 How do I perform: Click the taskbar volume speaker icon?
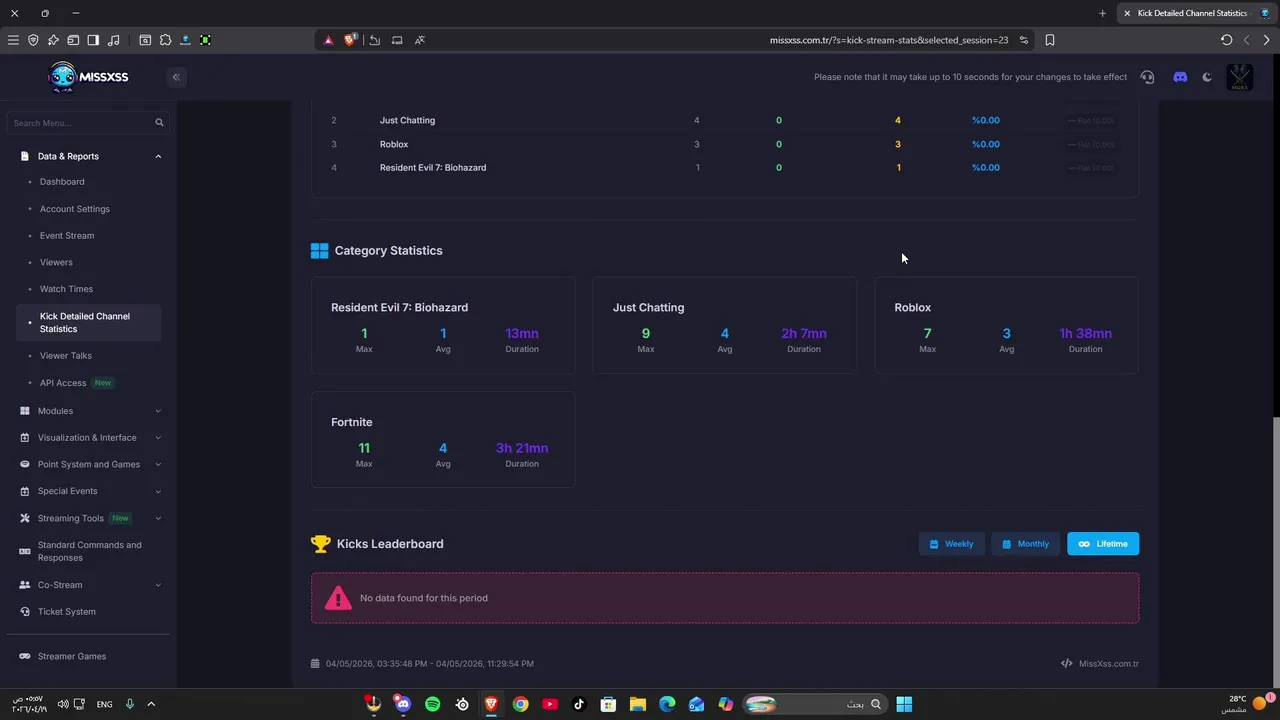click(x=63, y=704)
